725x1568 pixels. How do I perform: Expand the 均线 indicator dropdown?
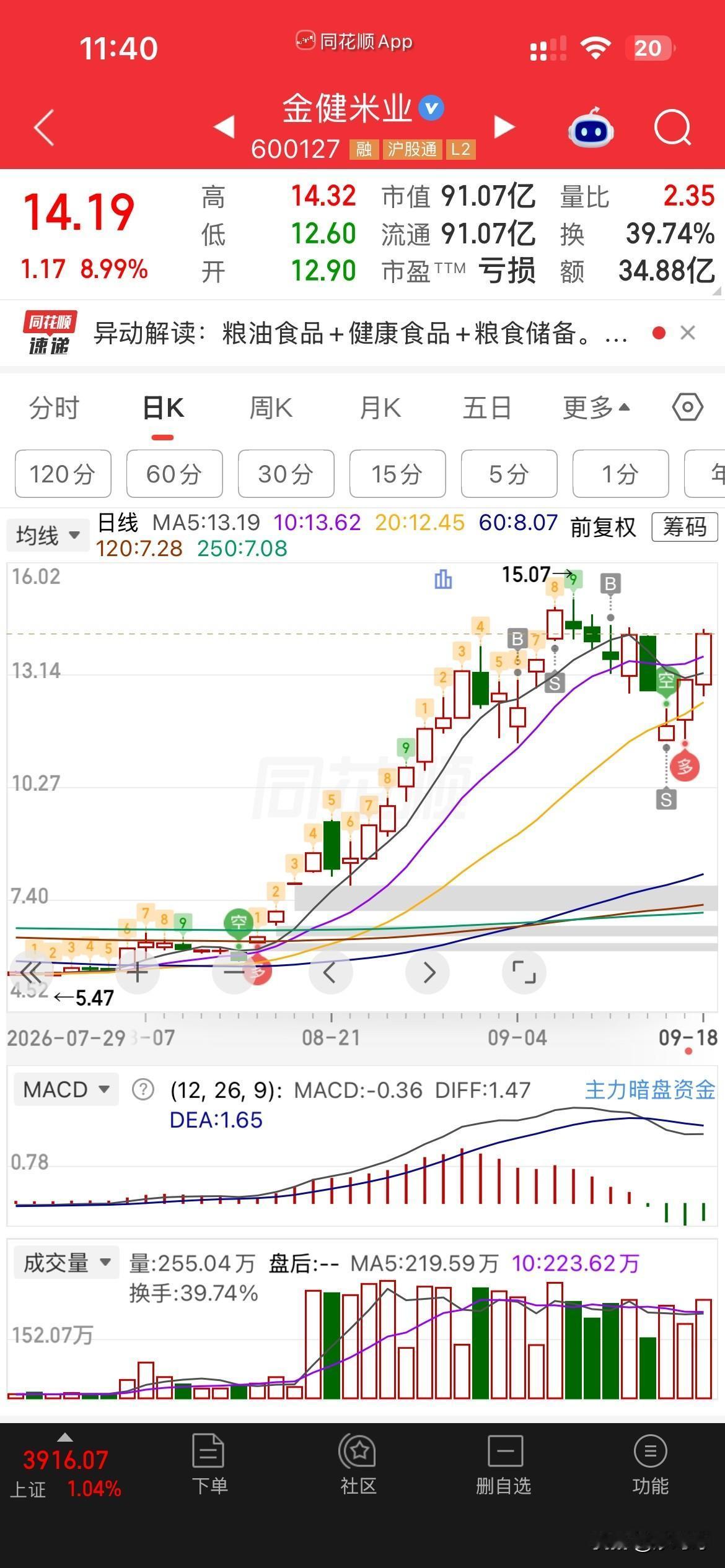pyautogui.click(x=48, y=535)
